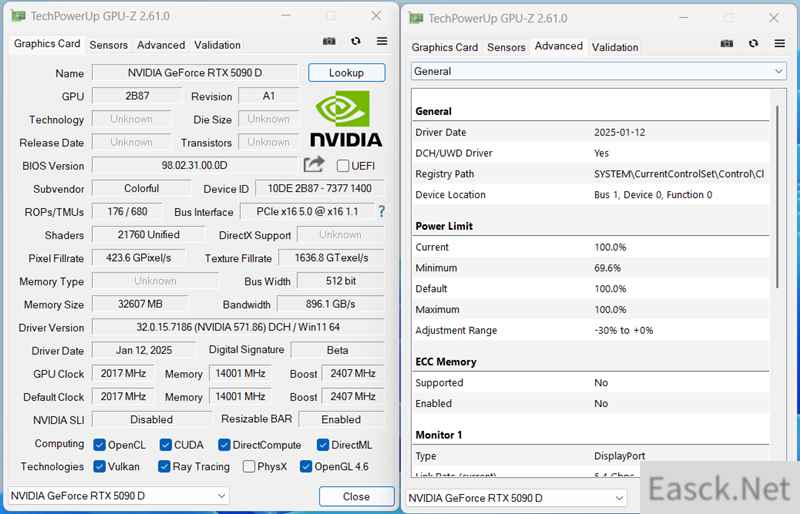800x514 pixels.
Task: Toggle the OpenCL checkbox
Action: pyautogui.click(x=99, y=445)
